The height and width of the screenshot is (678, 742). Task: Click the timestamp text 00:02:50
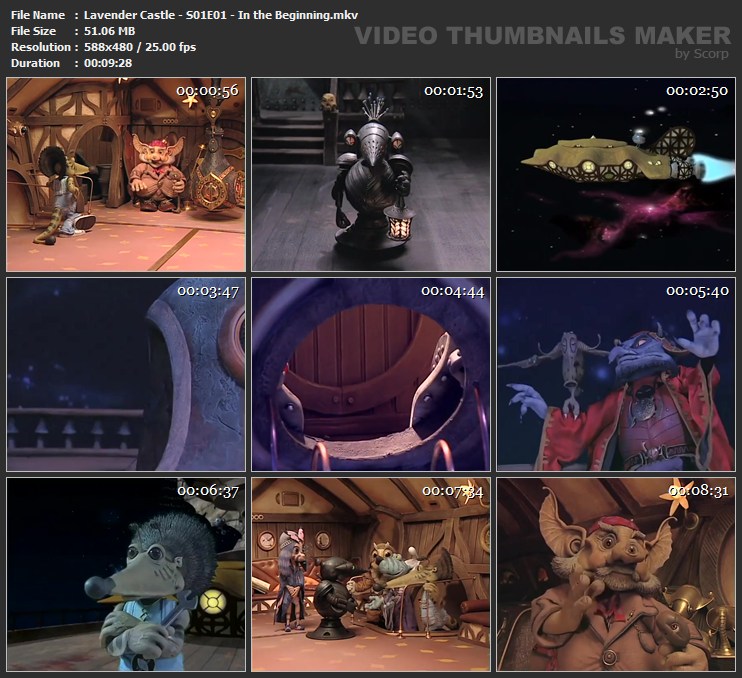[697, 91]
